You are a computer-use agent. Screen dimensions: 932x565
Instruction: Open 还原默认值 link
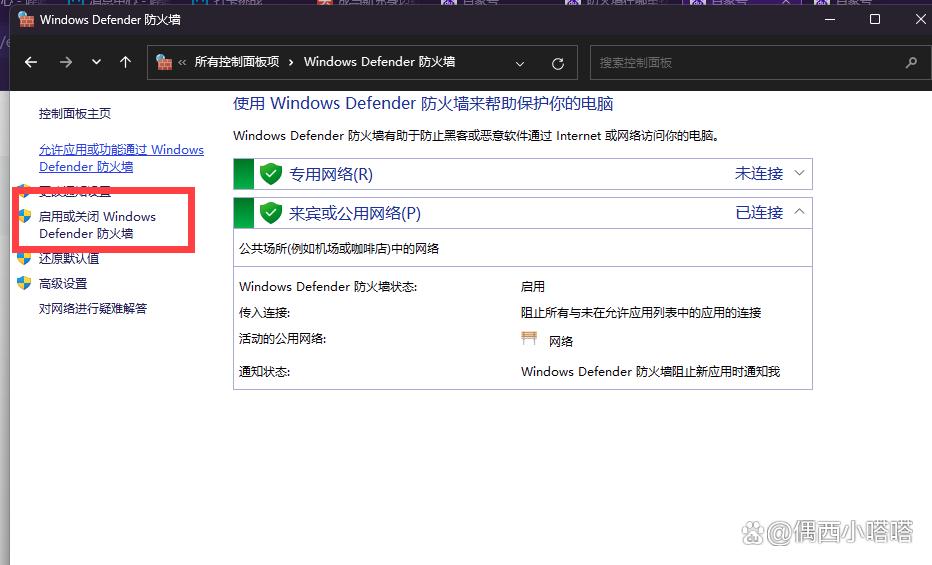(69, 258)
